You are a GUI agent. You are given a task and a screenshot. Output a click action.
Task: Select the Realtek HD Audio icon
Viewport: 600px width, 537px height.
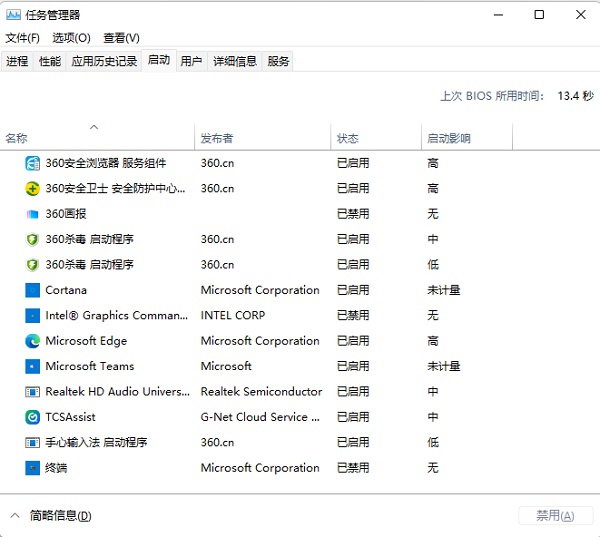coord(32,392)
